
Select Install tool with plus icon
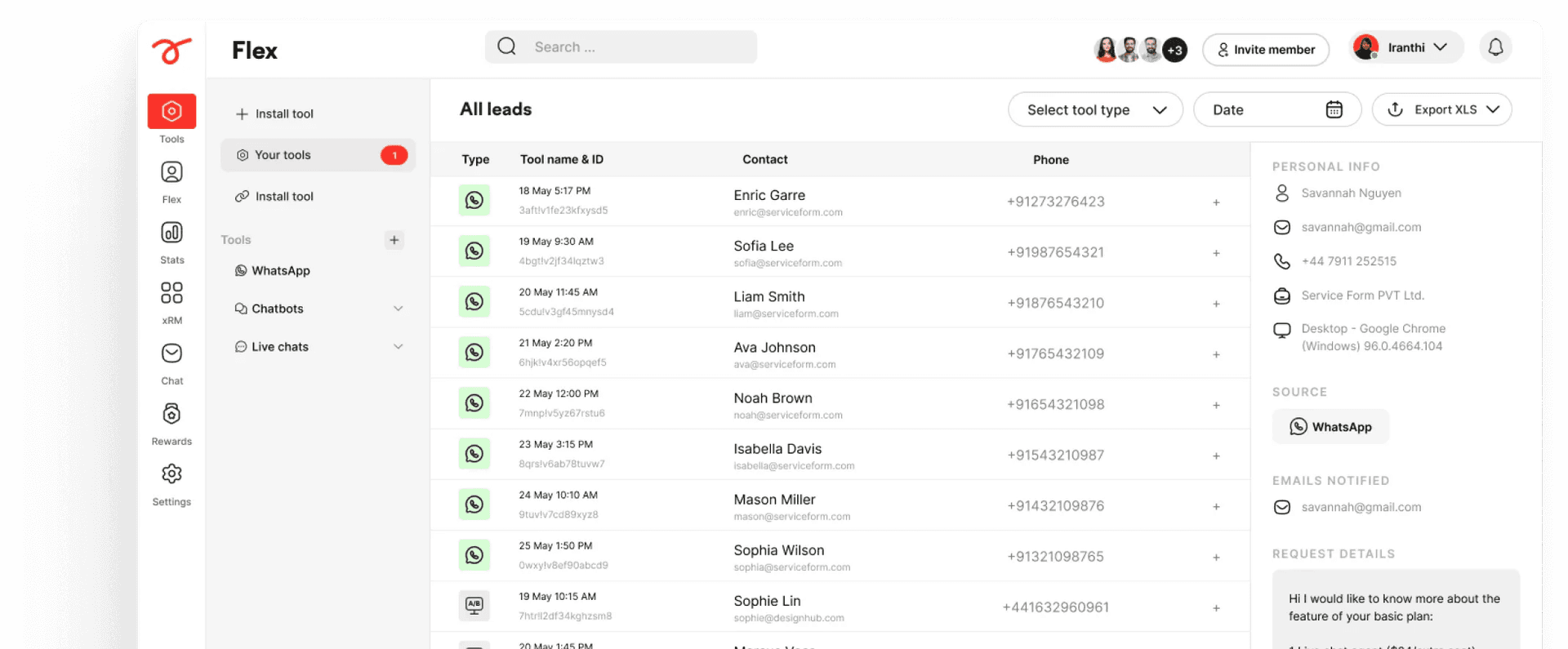[274, 113]
